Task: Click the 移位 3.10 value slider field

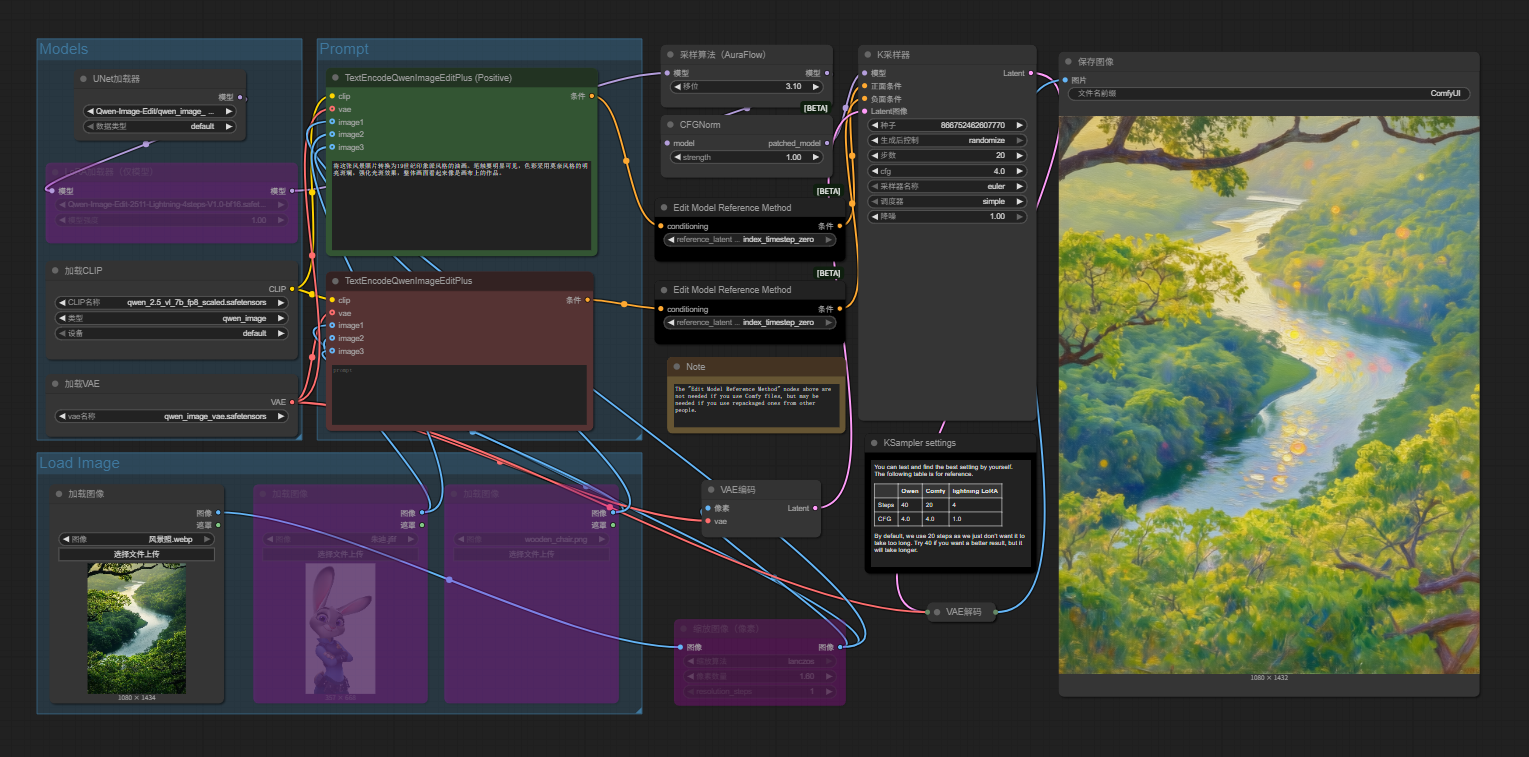Action: click(746, 87)
